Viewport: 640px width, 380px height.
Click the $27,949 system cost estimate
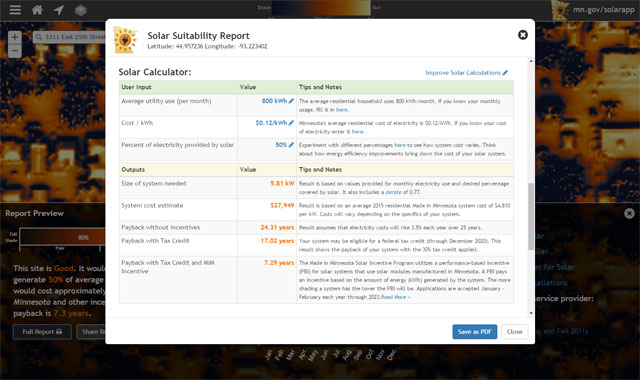pyautogui.click(x=282, y=205)
